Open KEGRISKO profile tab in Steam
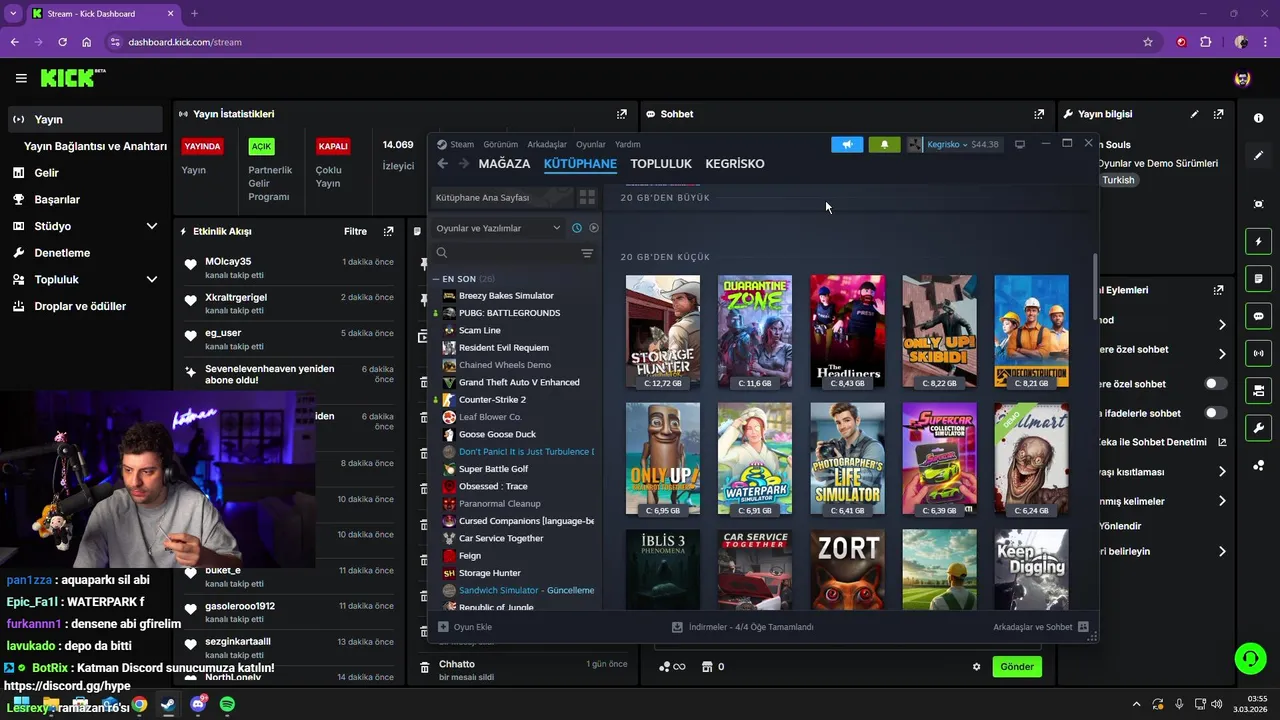 [735, 164]
